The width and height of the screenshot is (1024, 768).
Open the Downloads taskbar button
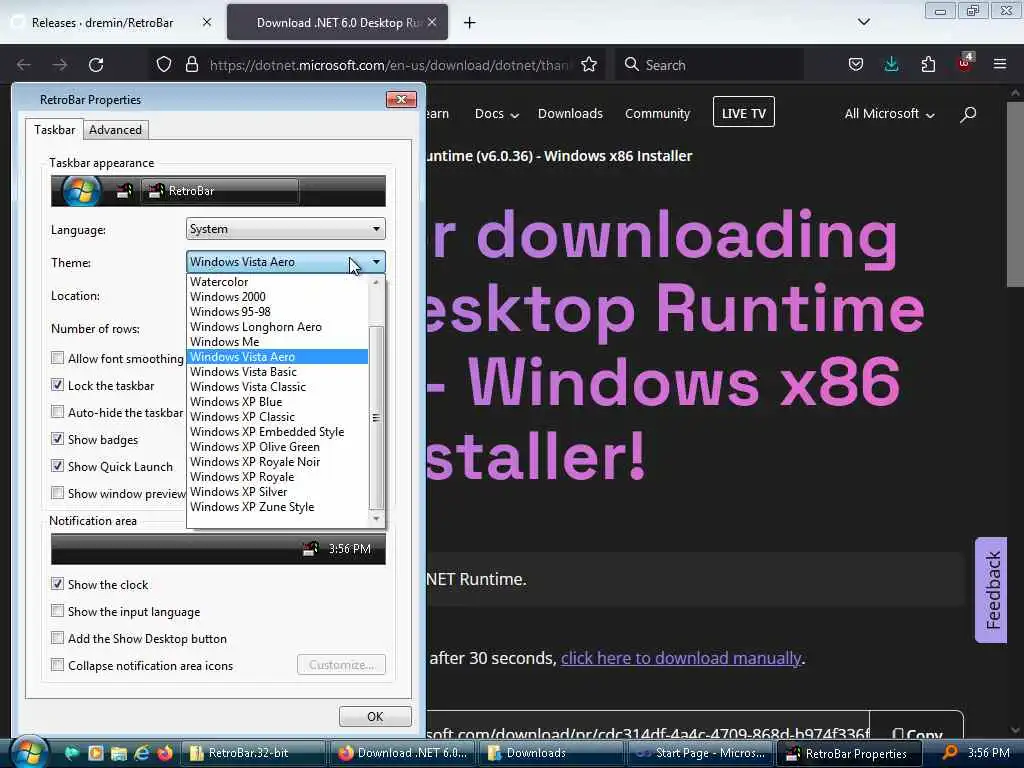pos(552,753)
